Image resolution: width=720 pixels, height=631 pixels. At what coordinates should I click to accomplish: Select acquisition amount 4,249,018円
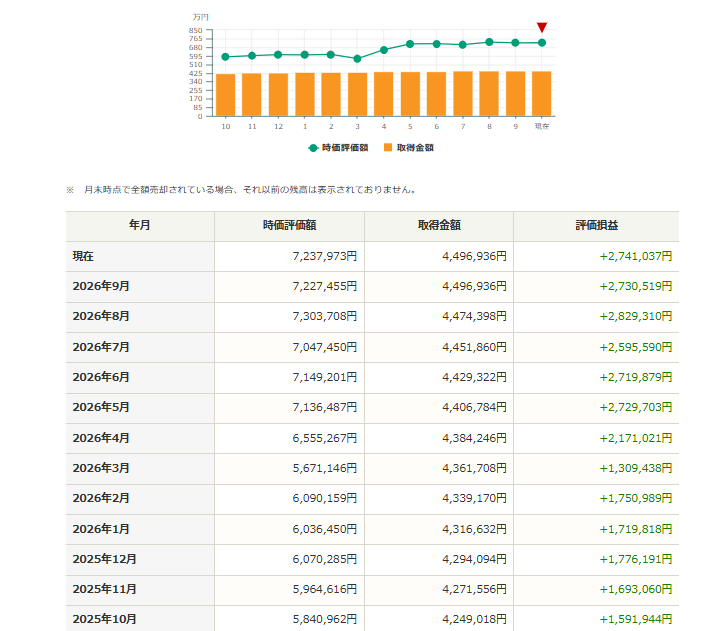(474, 619)
